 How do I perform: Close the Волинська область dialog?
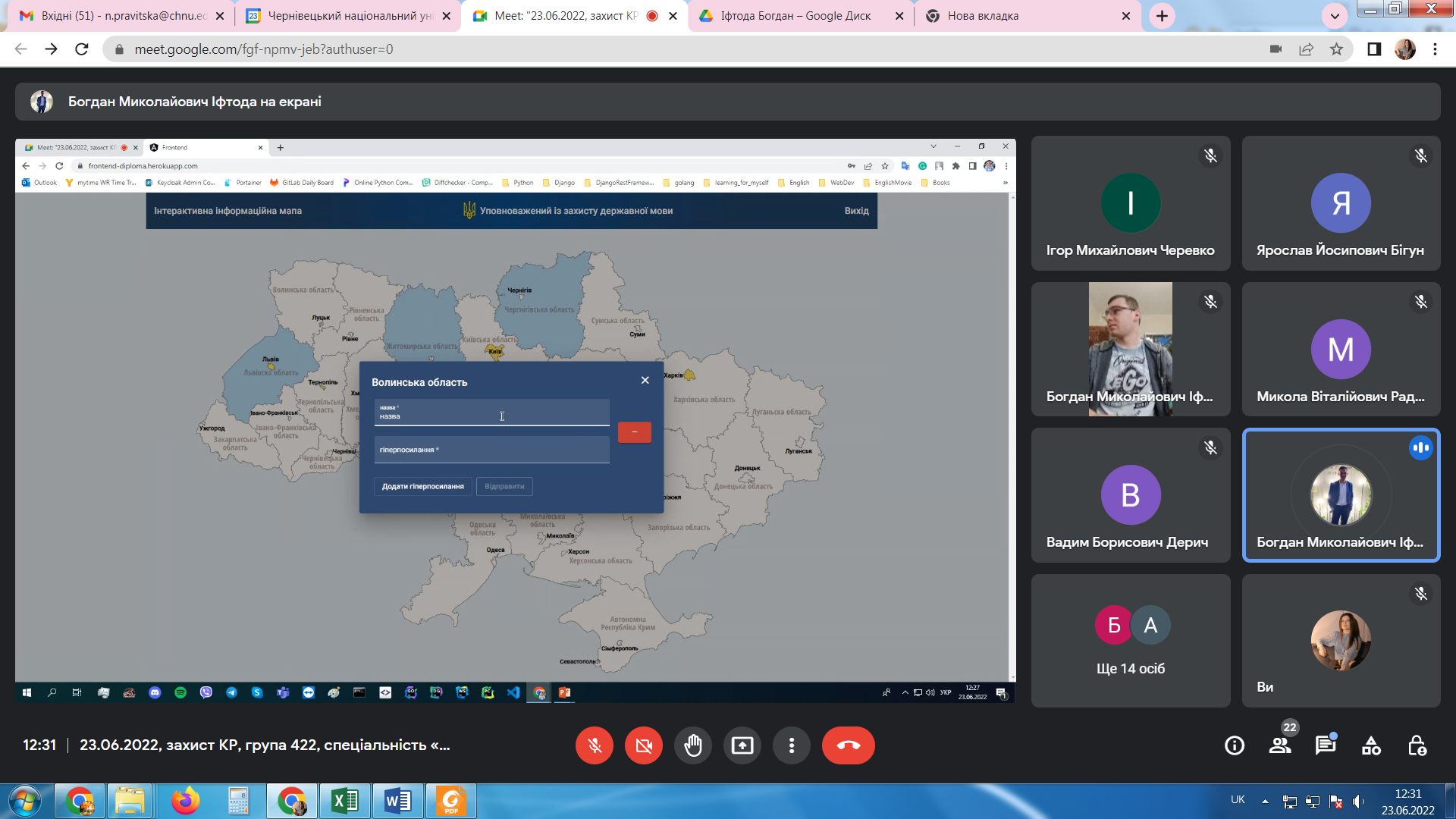tap(645, 381)
